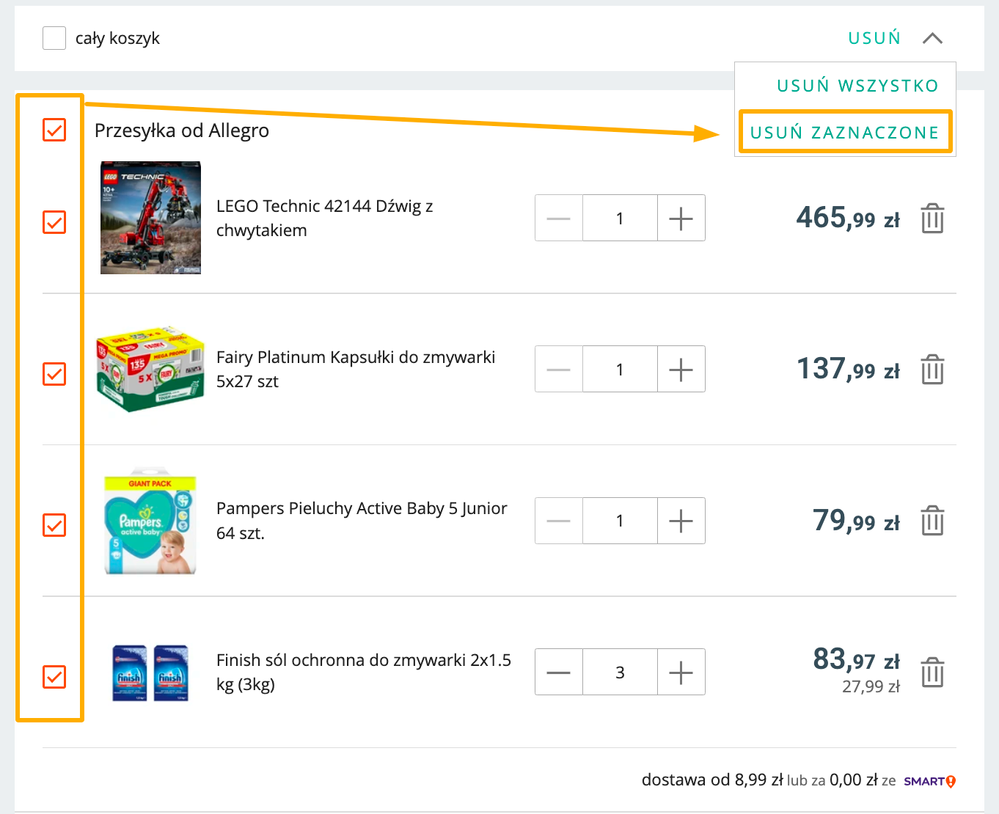Uncheck the LEGO Technic item checkbox
The width and height of the screenshot is (999, 814).
54,222
